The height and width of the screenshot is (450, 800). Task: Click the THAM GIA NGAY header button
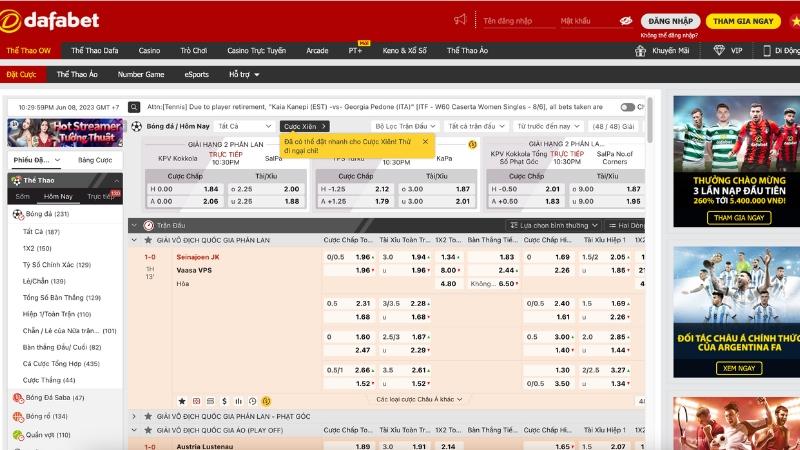pos(743,20)
